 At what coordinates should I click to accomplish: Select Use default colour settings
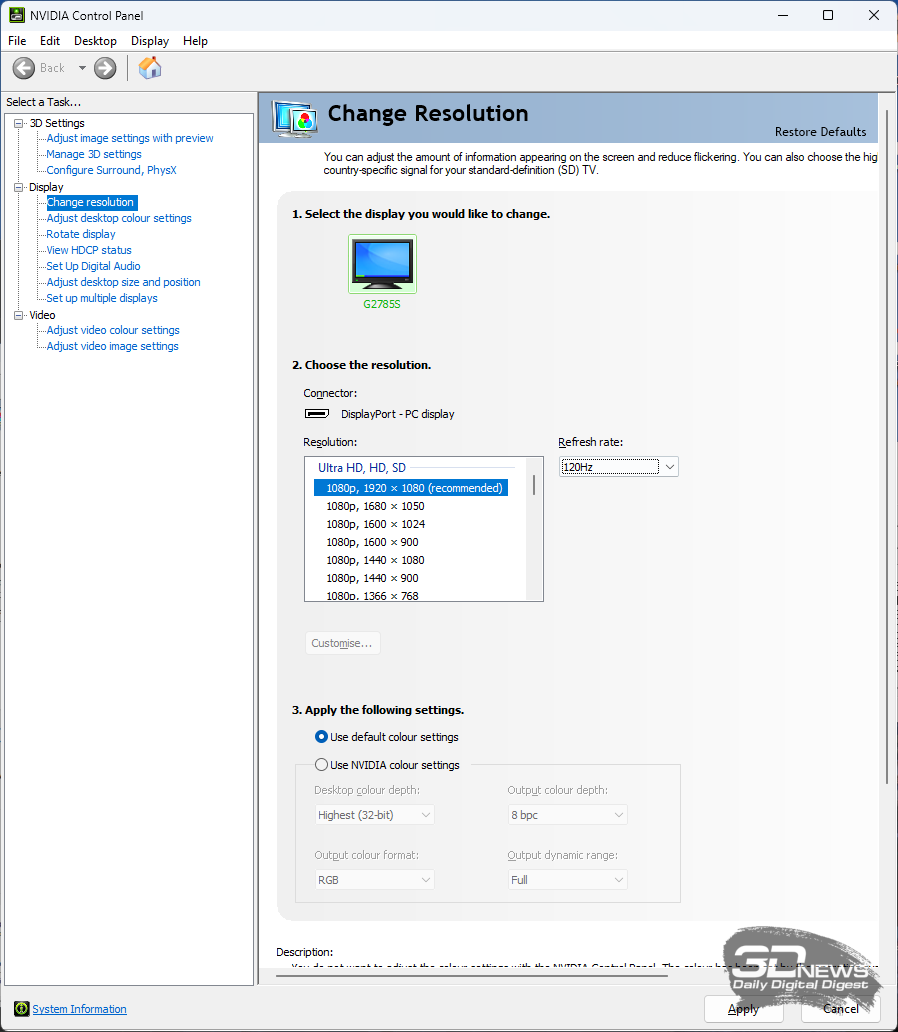coord(322,737)
